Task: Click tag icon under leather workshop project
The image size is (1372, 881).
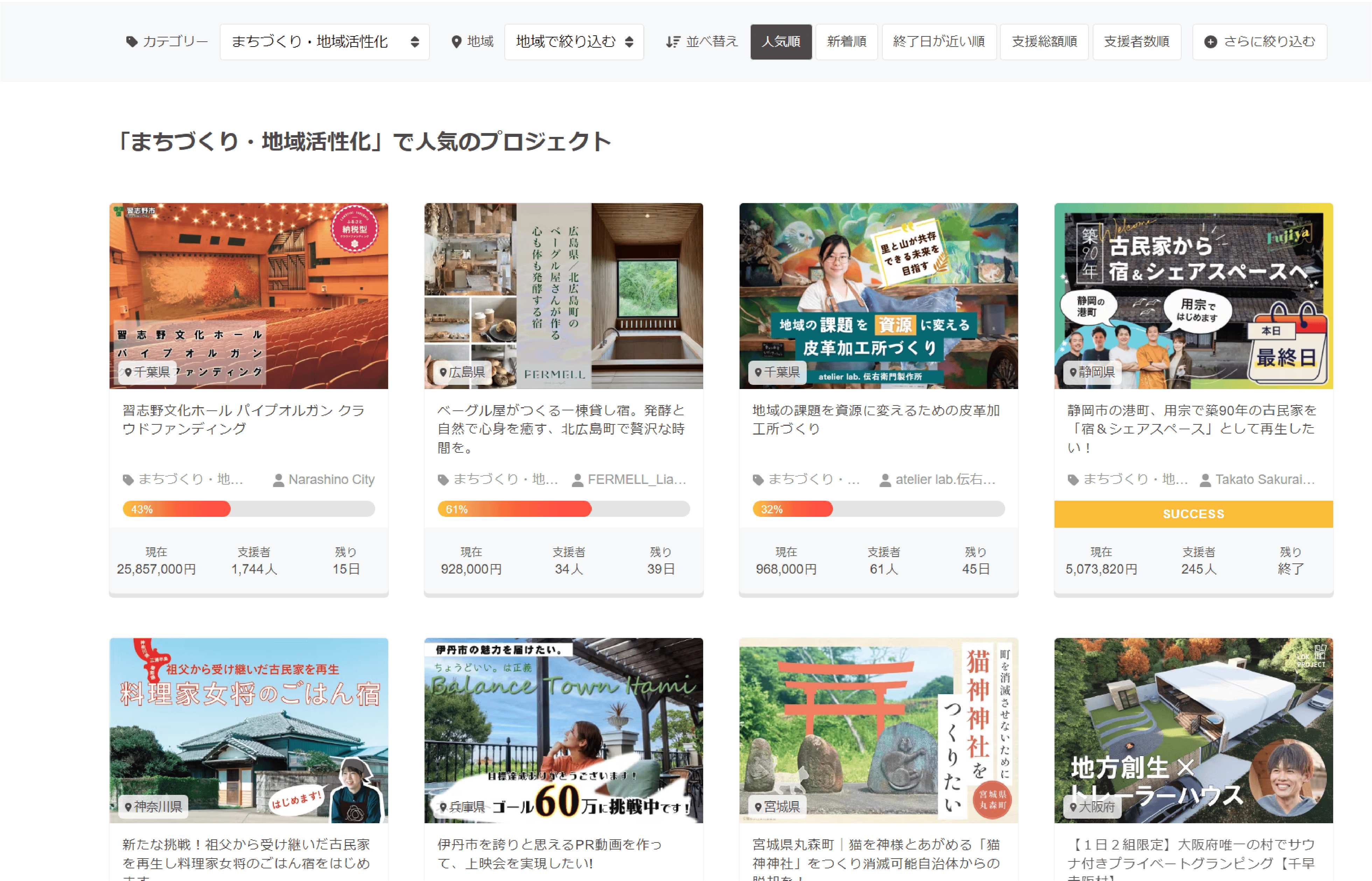Action: [758, 480]
